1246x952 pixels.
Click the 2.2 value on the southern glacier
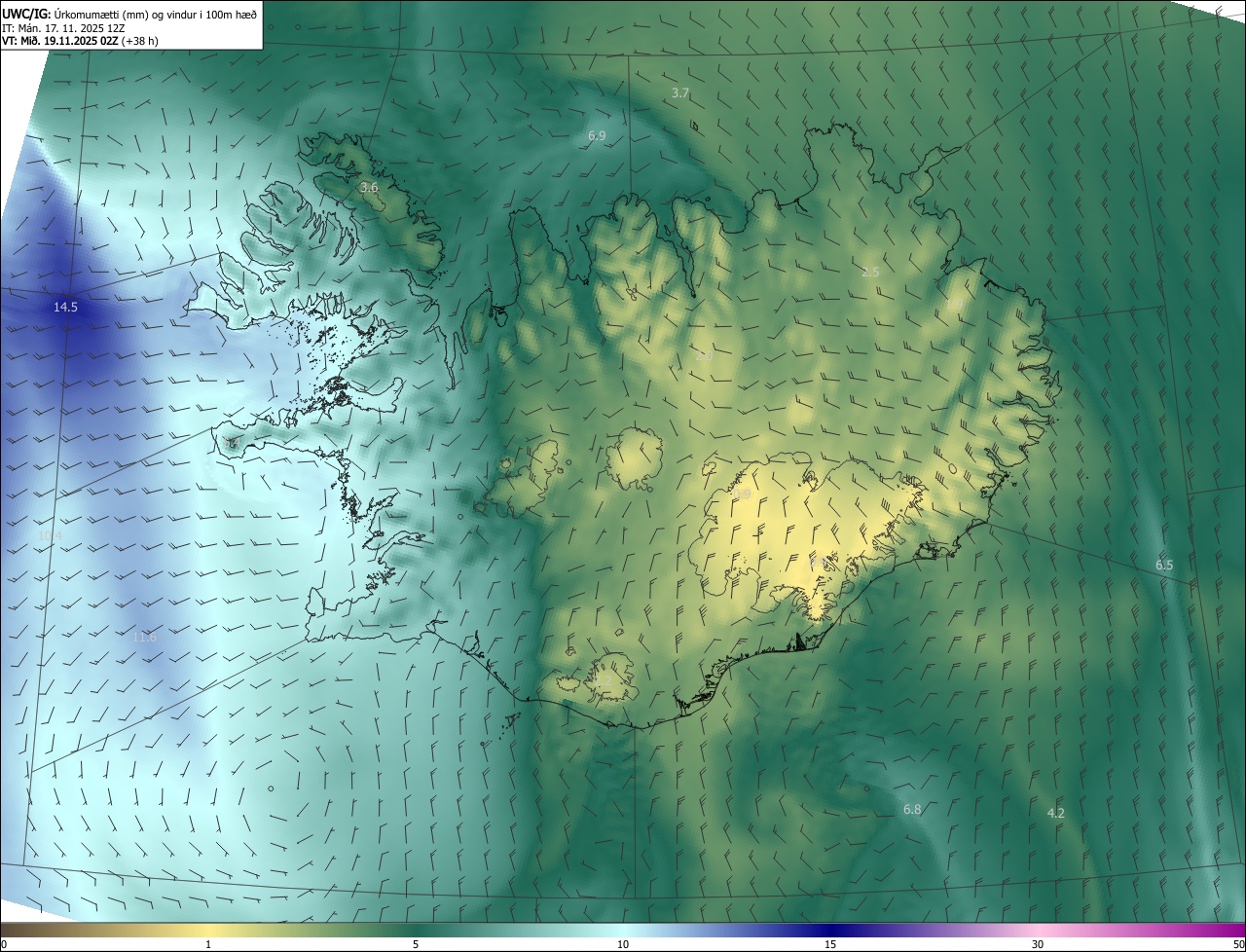pyautogui.click(x=604, y=680)
